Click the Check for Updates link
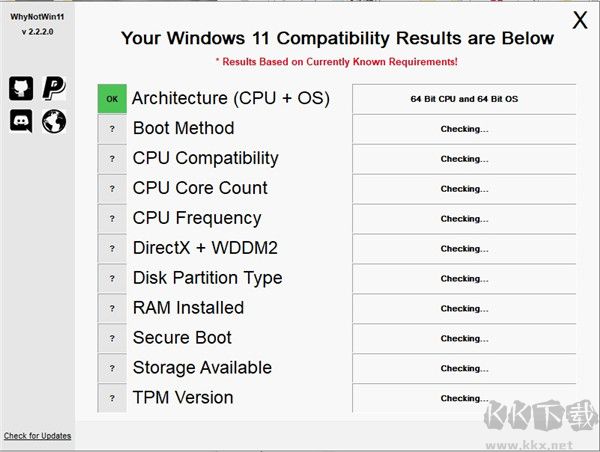The width and height of the screenshot is (600, 452). point(37,436)
